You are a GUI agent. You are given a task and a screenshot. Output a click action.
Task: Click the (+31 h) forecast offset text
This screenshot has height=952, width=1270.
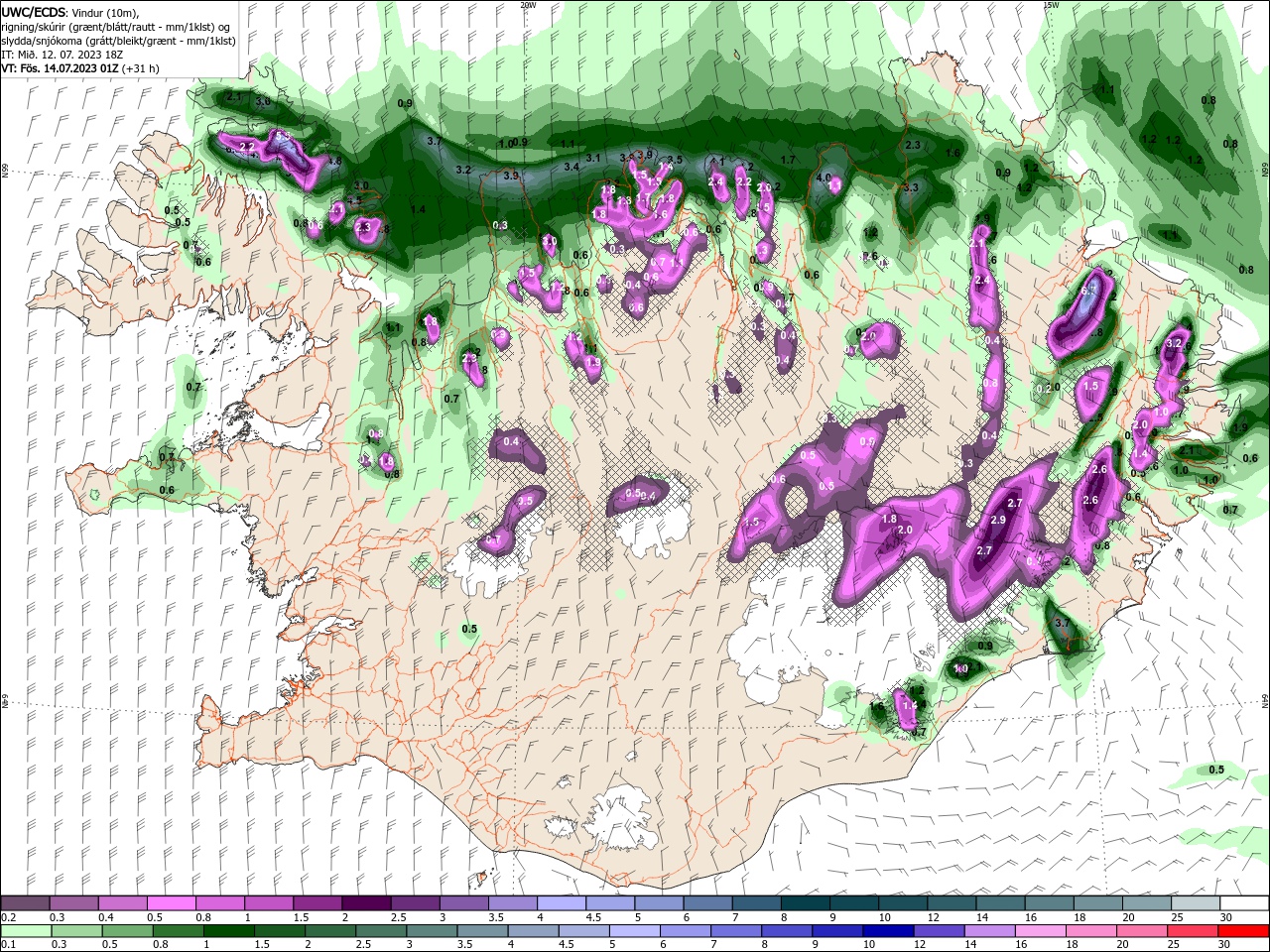[140, 68]
